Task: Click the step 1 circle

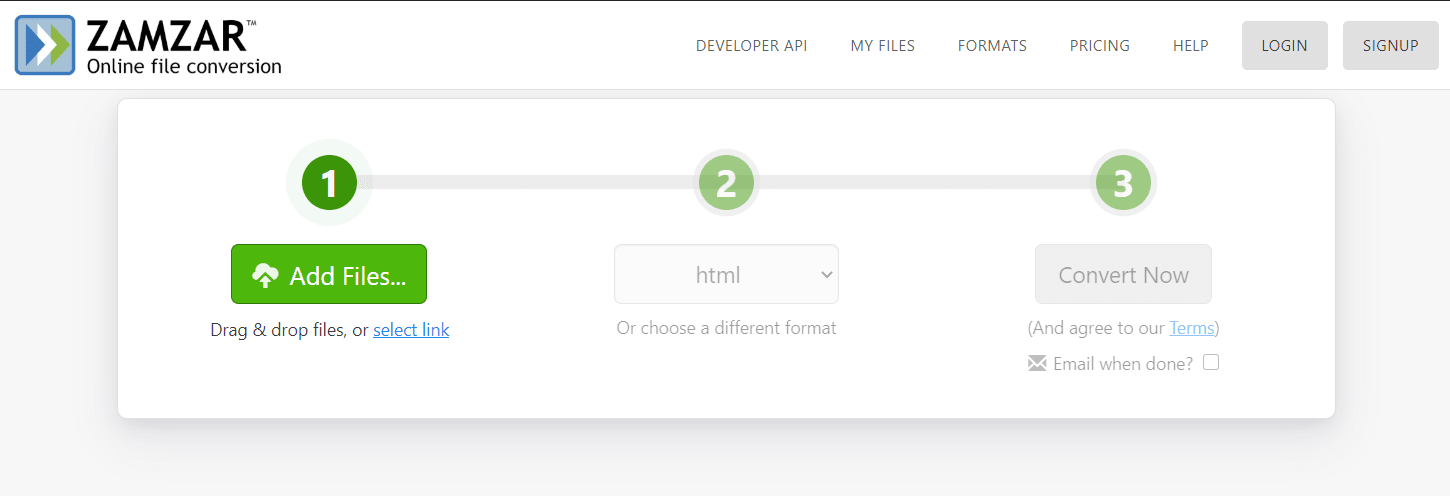Action: (x=329, y=183)
